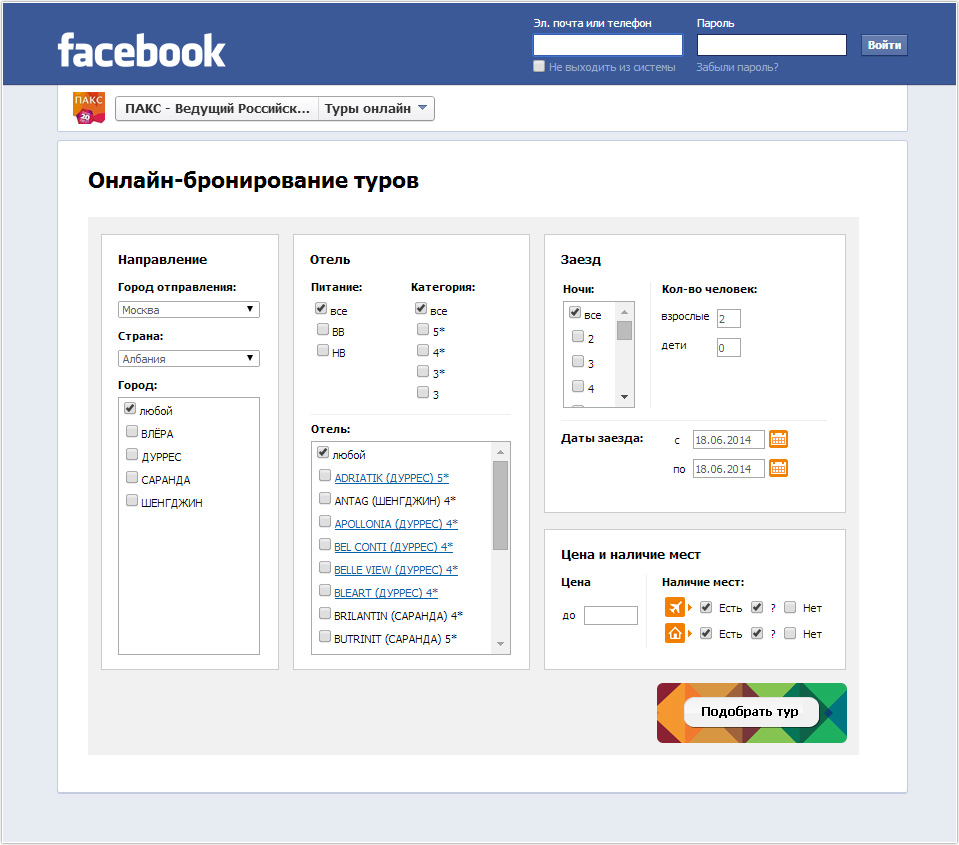Check the BB meal option

coord(323,330)
